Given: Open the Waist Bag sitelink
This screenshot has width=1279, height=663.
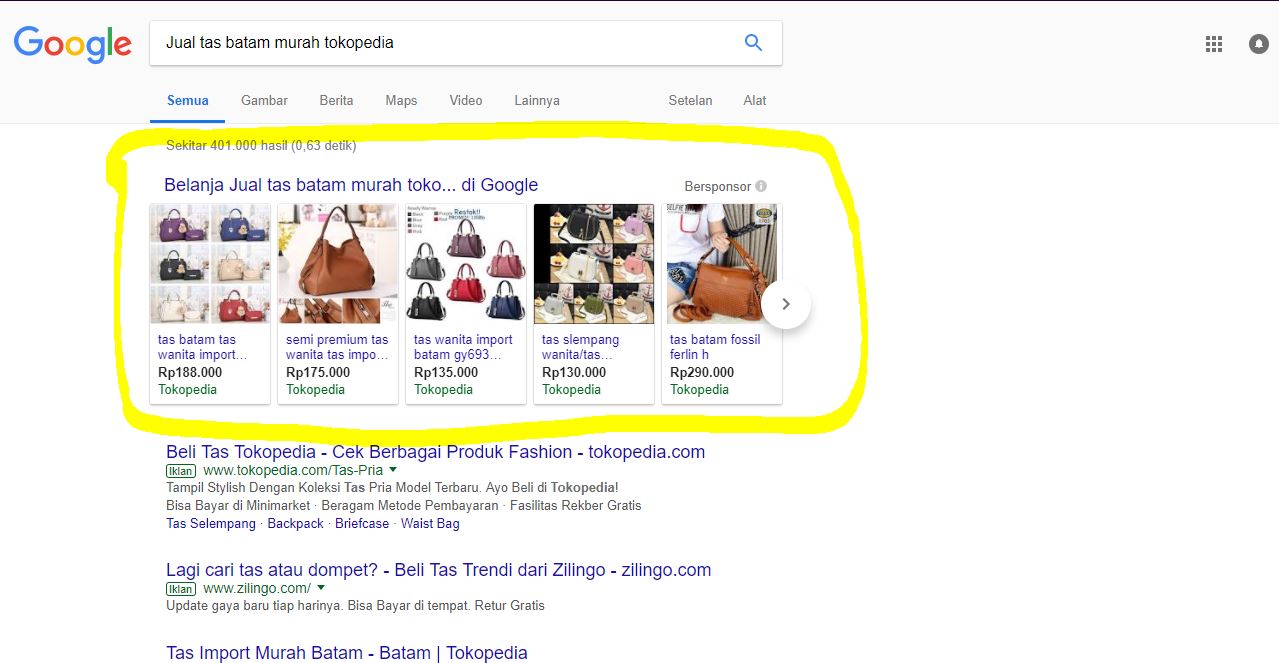Looking at the screenshot, I should (430, 524).
